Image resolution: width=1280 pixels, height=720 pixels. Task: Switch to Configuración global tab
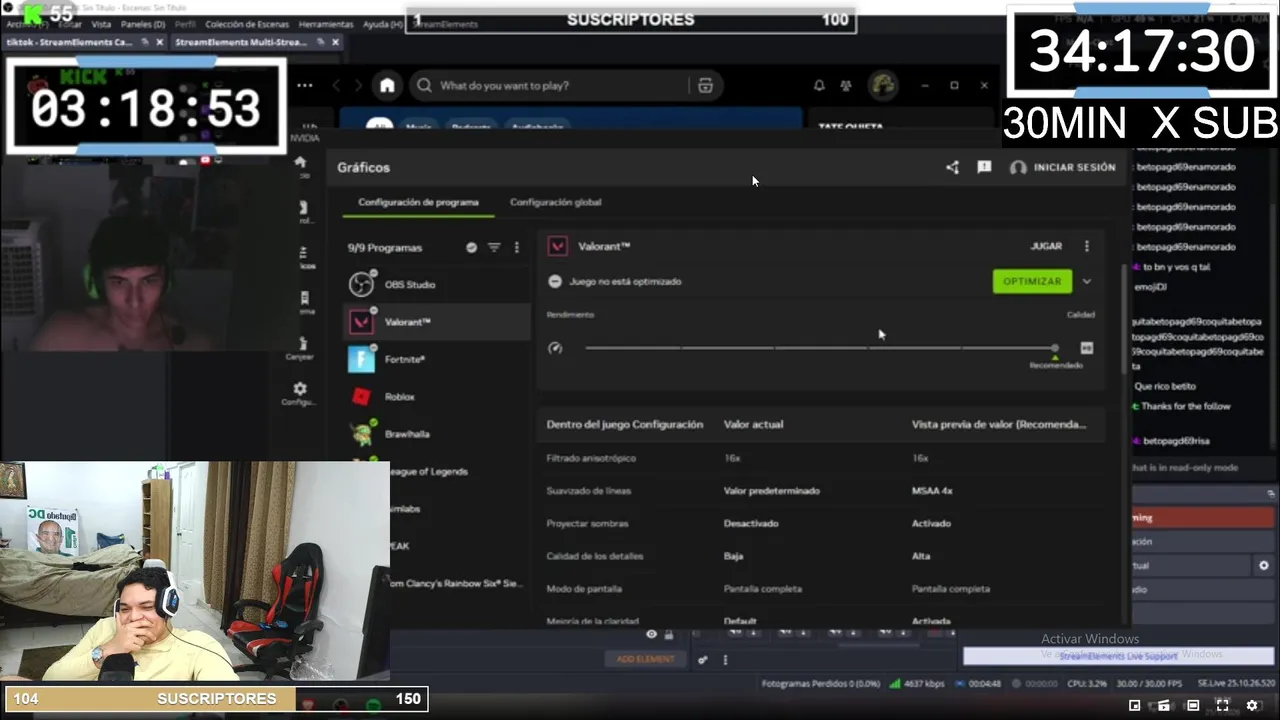pos(556,202)
